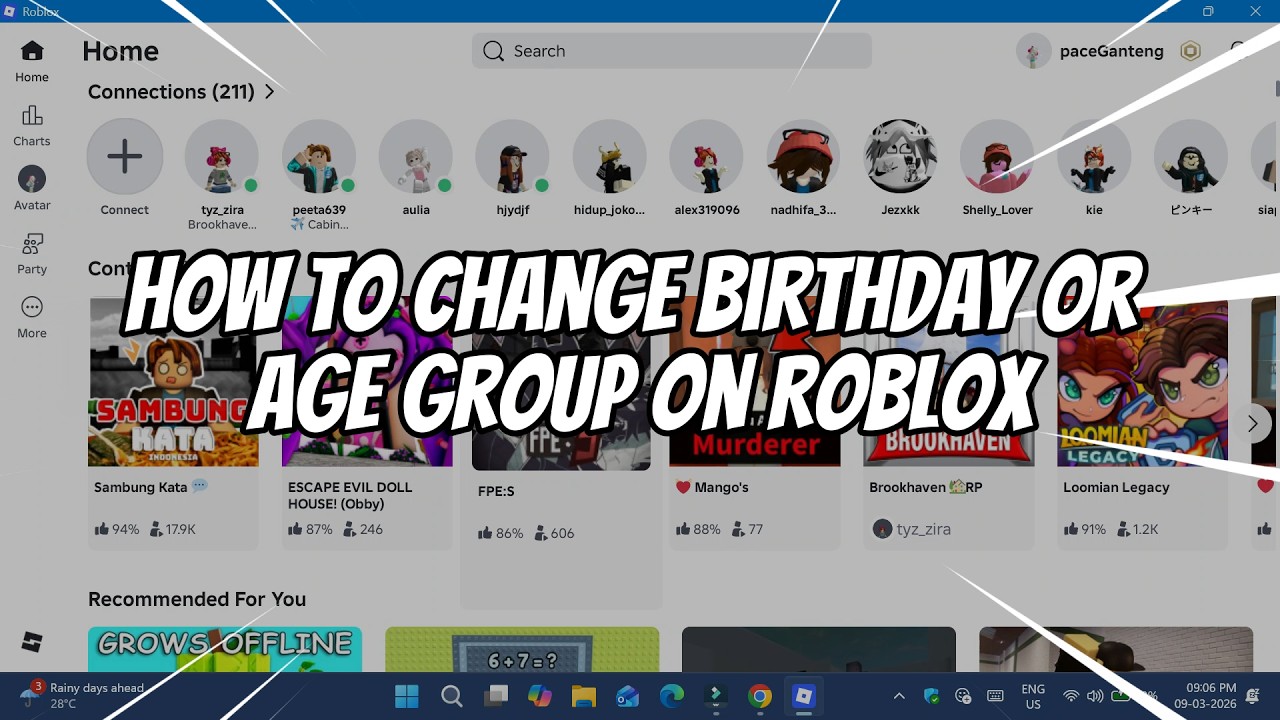Open Wi-Fi network settings tray icon

coord(1071,696)
